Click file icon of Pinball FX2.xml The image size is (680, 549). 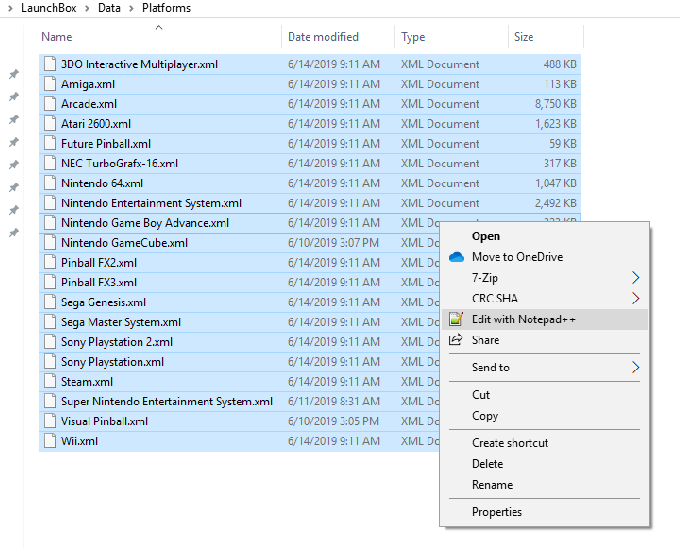pyautogui.click(x=50, y=262)
